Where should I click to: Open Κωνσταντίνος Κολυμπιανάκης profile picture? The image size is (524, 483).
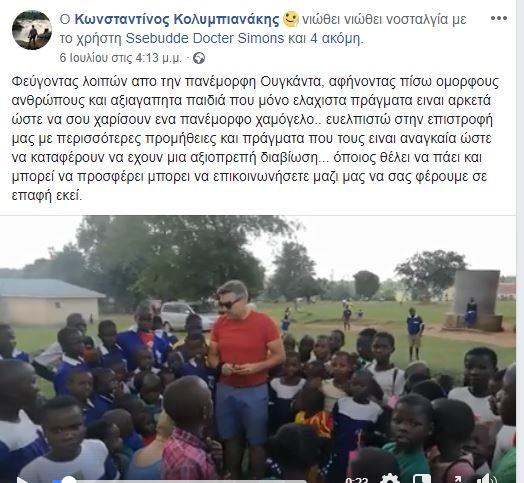(32, 30)
